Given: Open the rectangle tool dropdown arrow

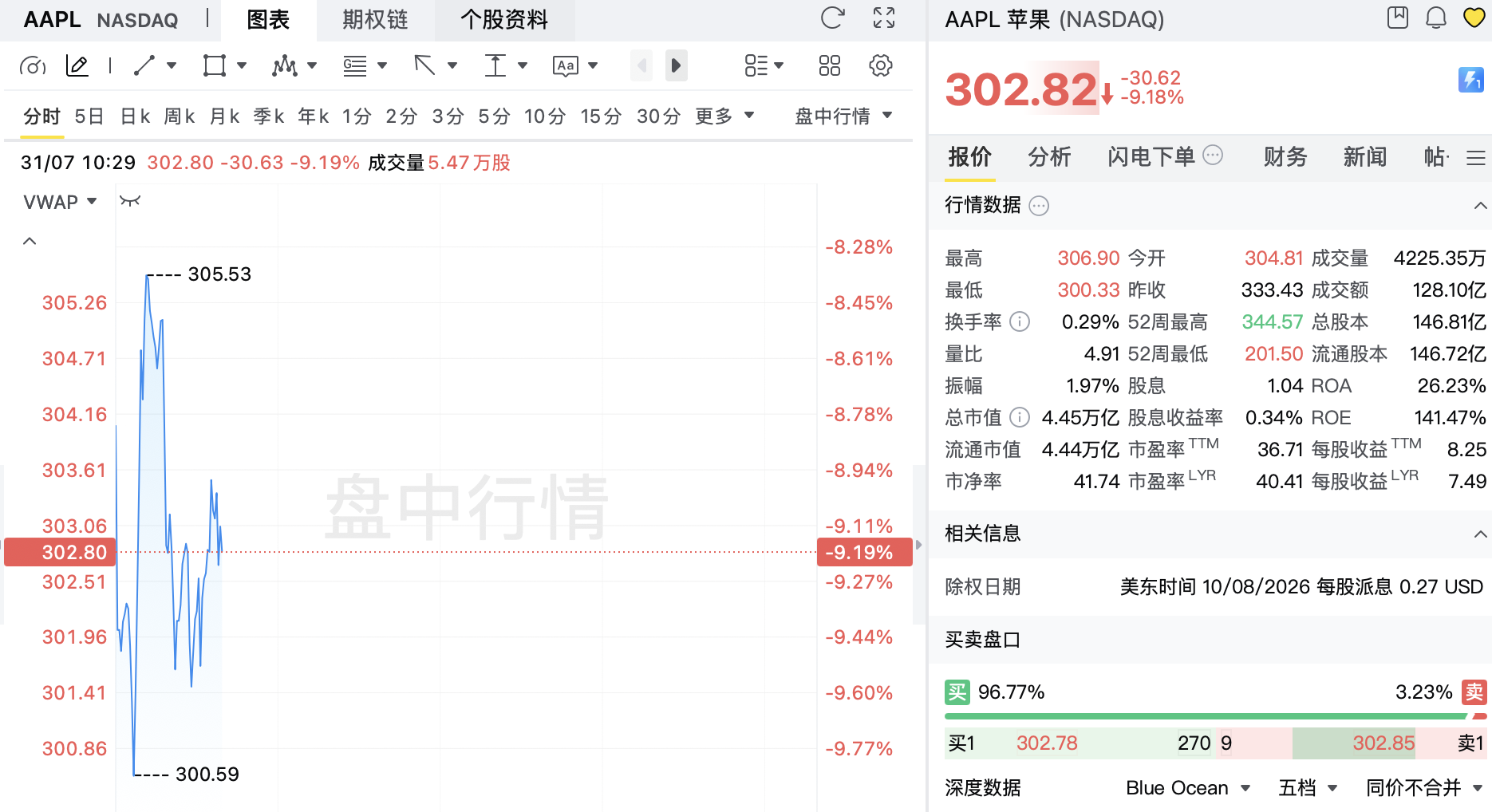Looking at the screenshot, I should pos(242,65).
